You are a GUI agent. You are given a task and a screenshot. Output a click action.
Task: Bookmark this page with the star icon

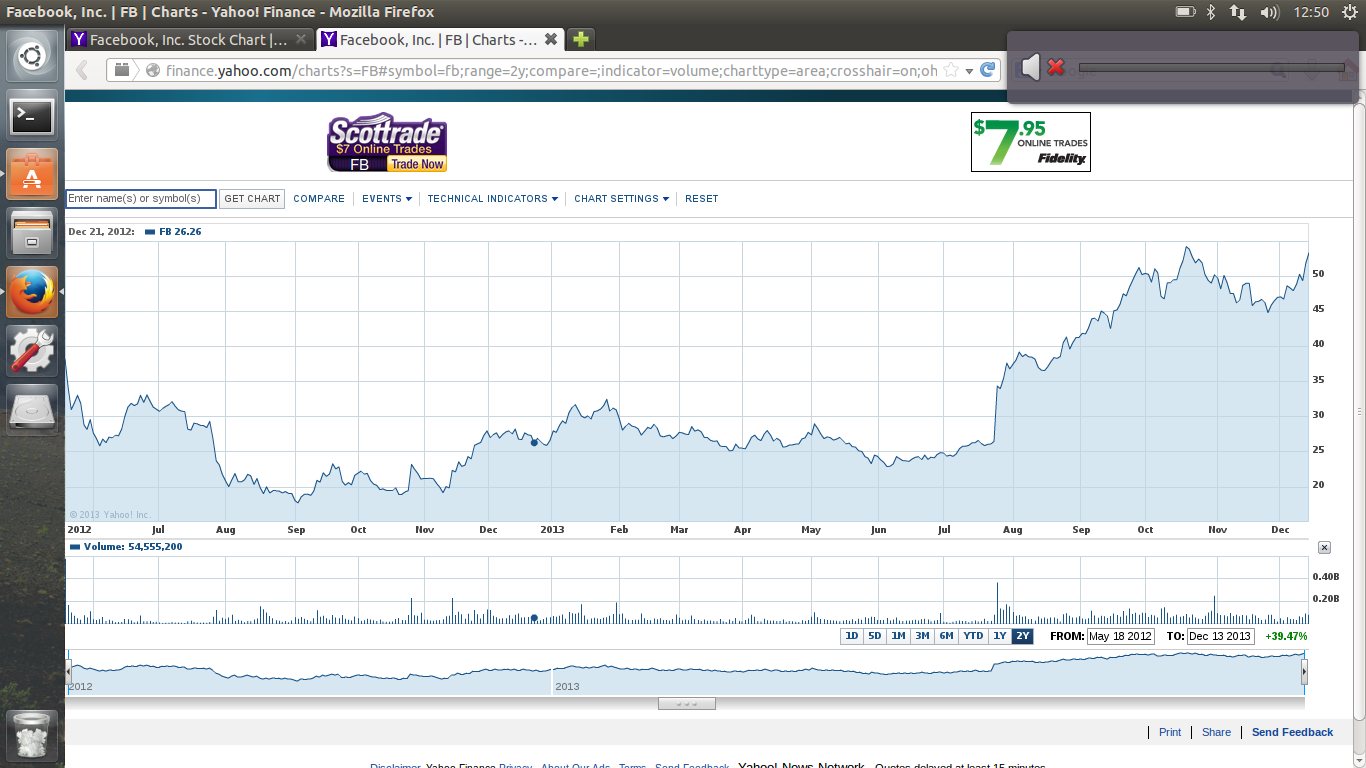[951, 70]
